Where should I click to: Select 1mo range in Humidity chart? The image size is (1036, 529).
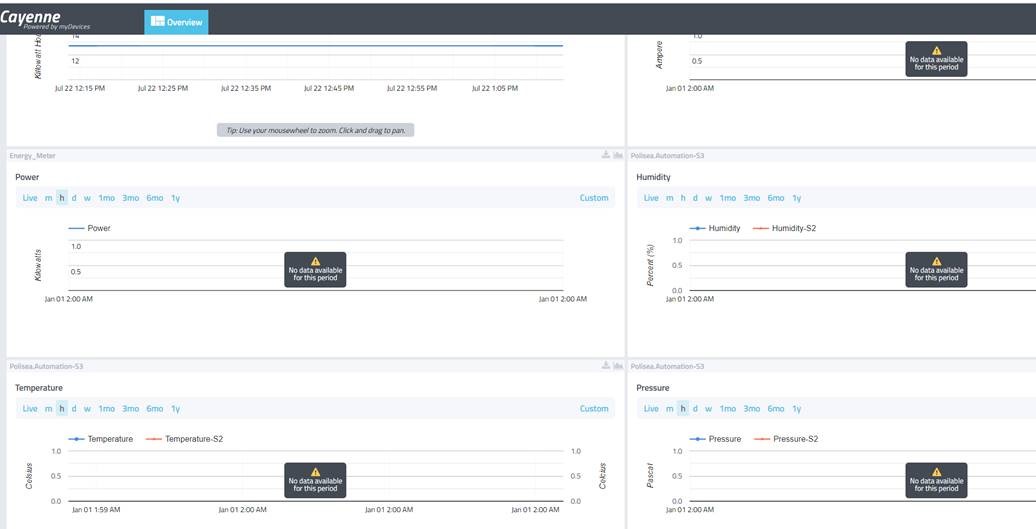(727, 197)
